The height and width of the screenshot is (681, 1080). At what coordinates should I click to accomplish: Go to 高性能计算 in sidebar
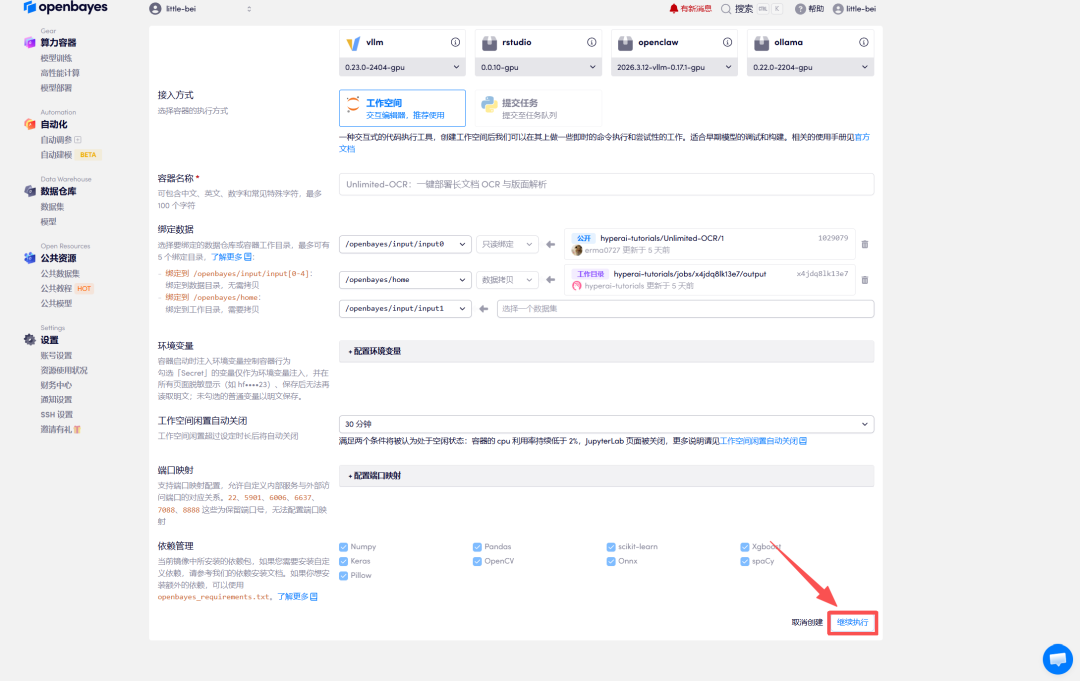pos(60,73)
